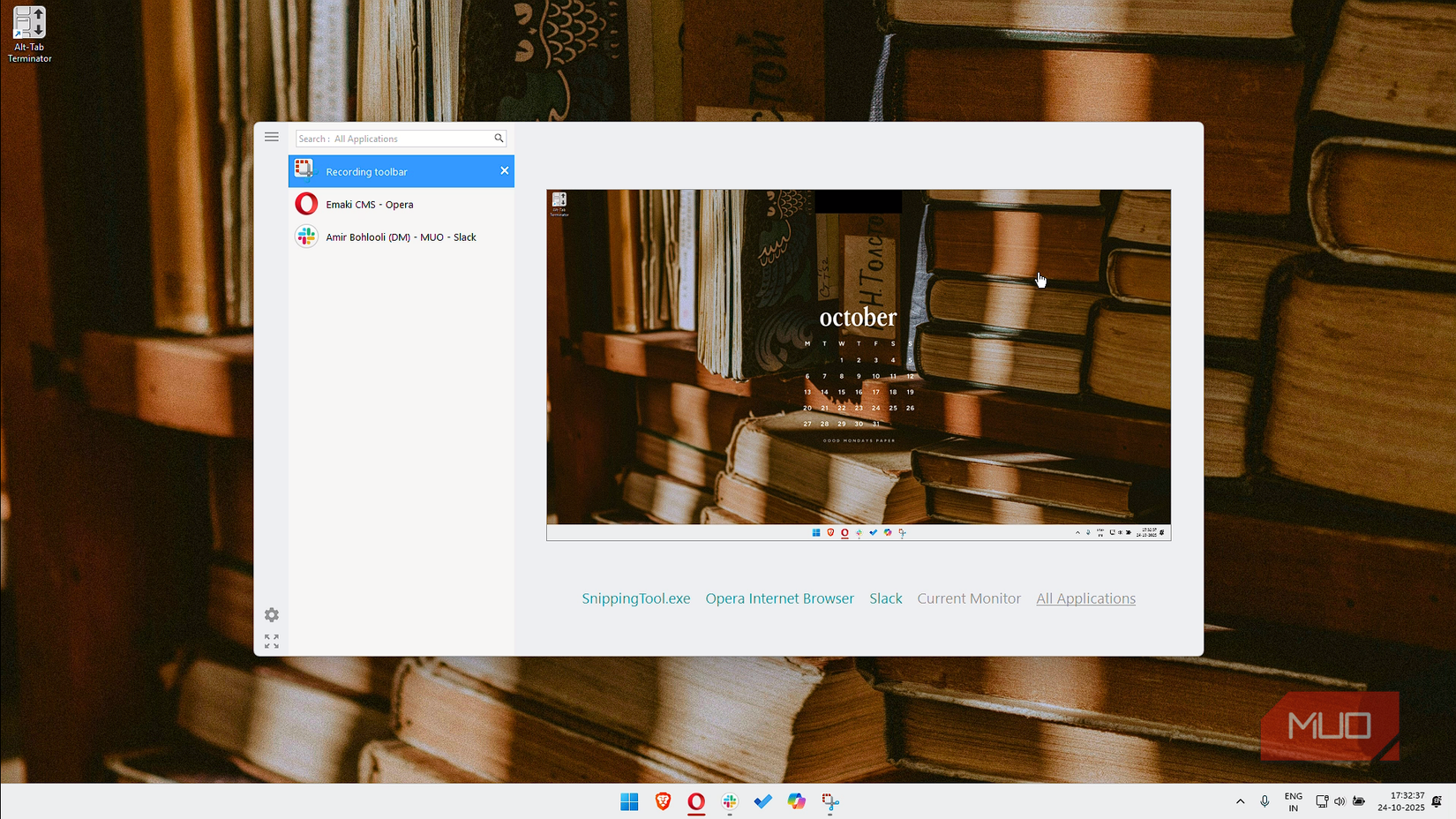The width and height of the screenshot is (1456, 819).
Task: Open Snipping Tool from the taskbar
Action: 829,801
